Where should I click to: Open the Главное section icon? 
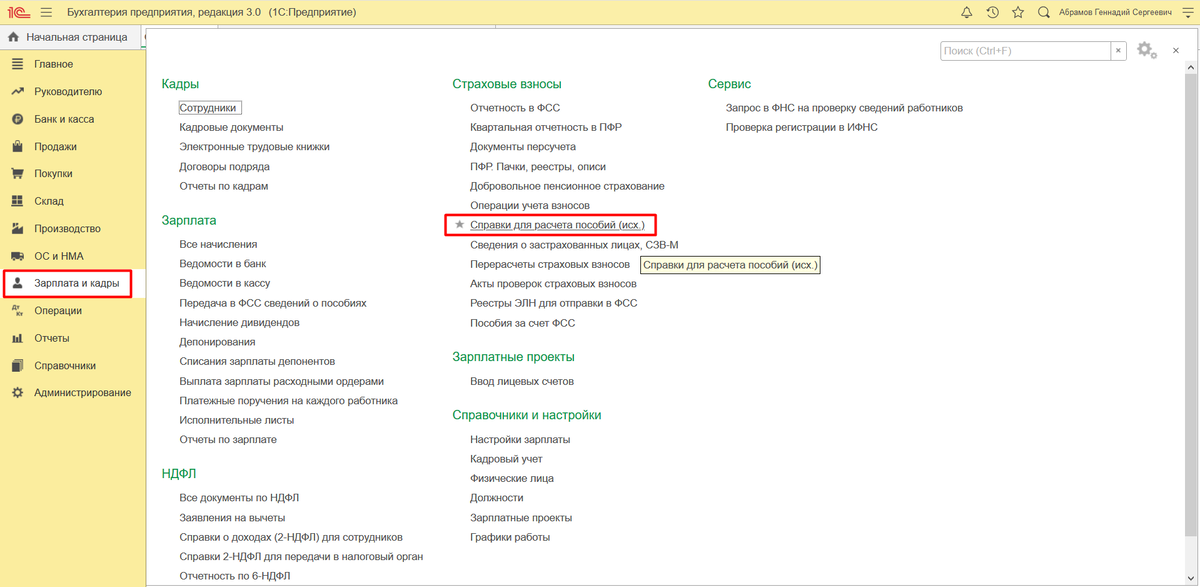(x=17, y=64)
